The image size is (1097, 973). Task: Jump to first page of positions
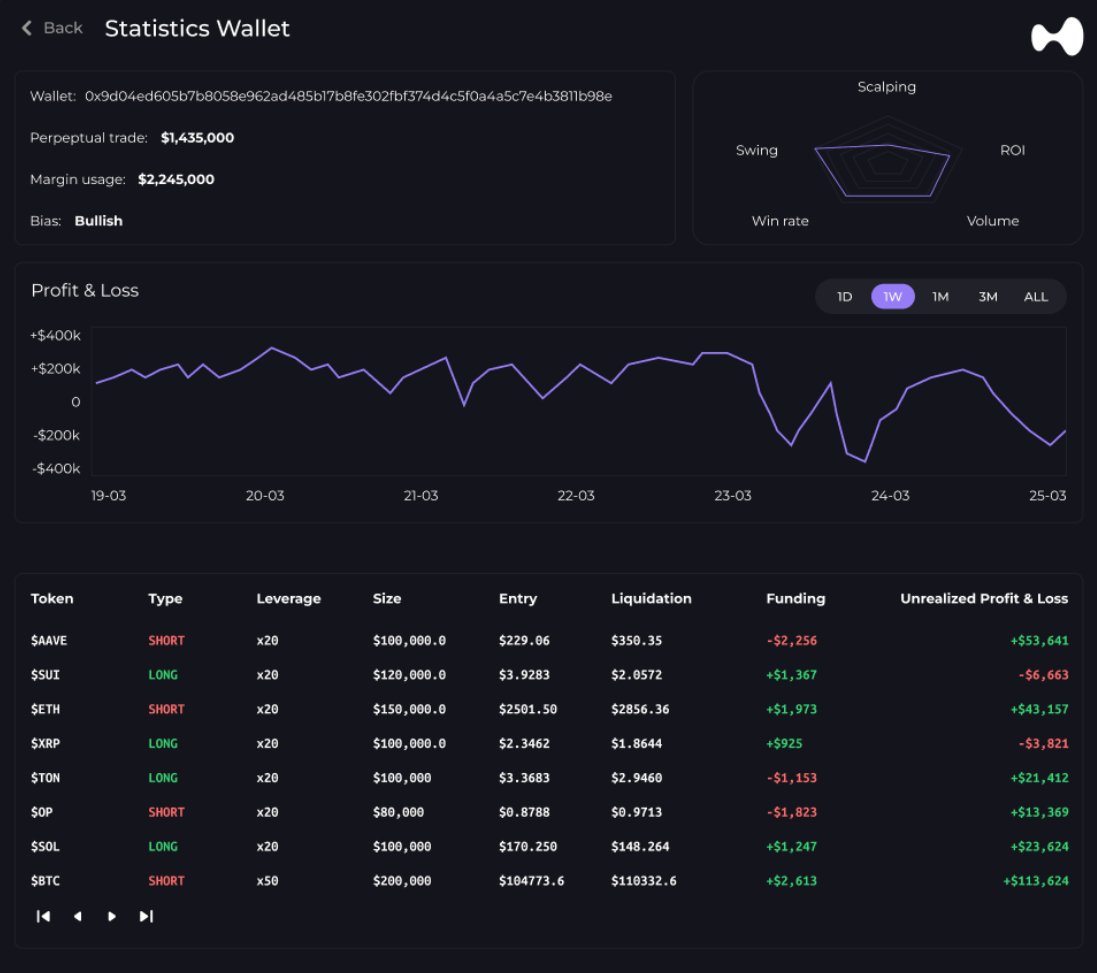click(43, 916)
